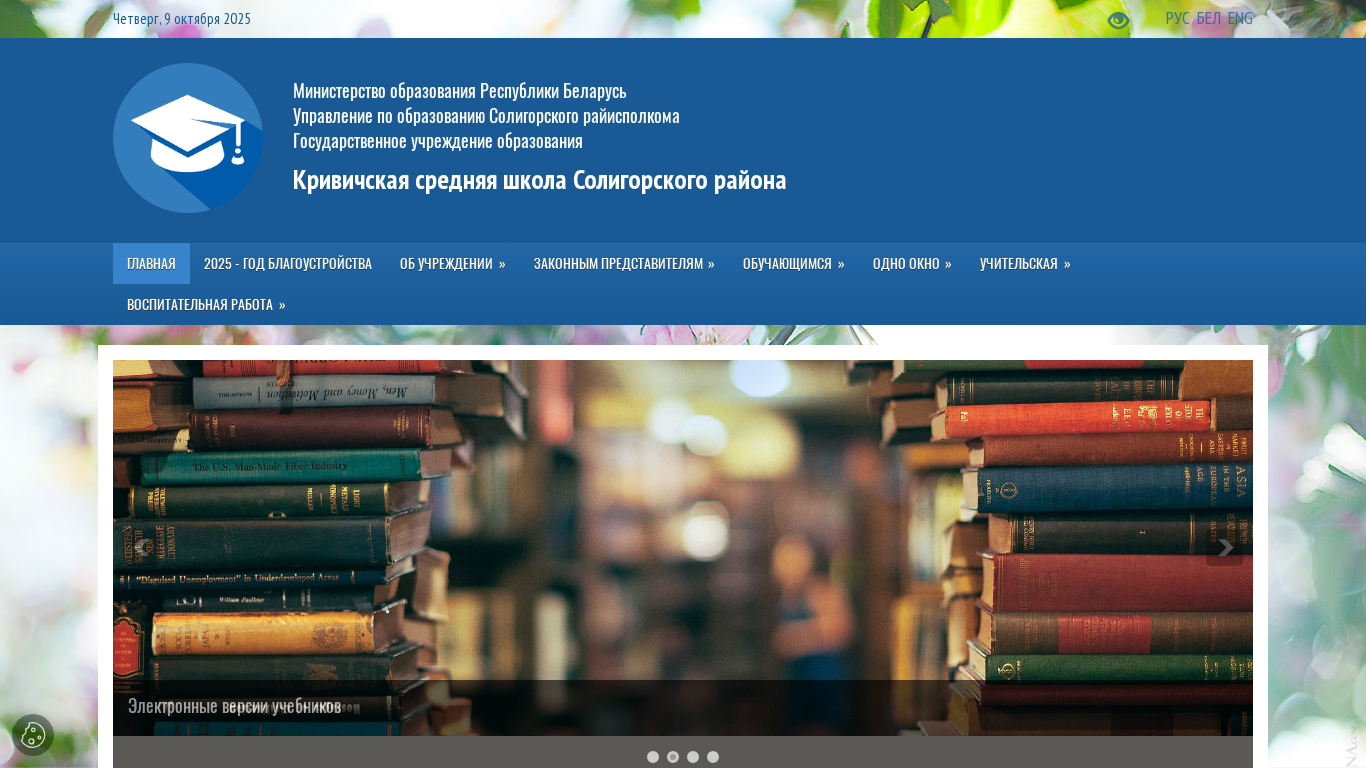
Task: Open 2025 - ГОД БЛАГОУСТРОЙСТВА page
Action: point(288,264)
